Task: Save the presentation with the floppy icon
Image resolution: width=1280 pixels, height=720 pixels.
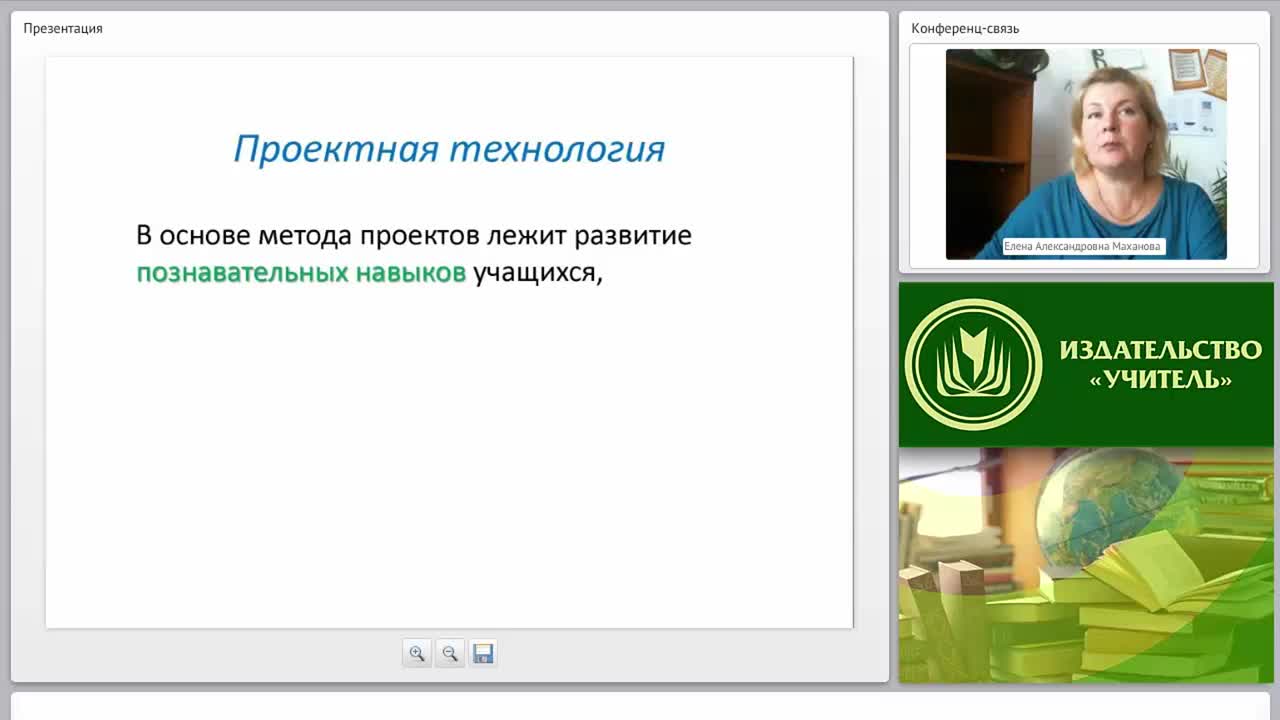Action: (483, 653)
